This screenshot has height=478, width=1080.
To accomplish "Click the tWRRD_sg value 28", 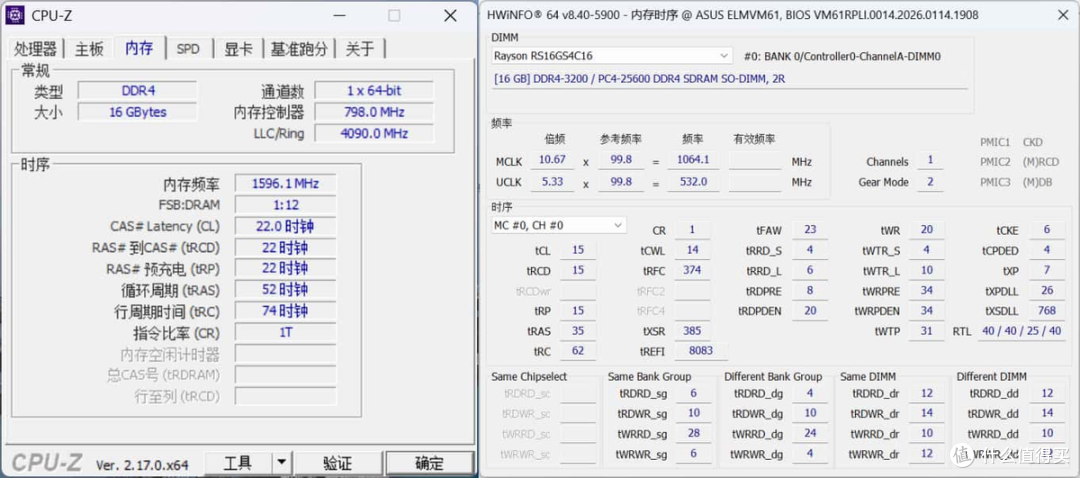I will tap(694, 433).
